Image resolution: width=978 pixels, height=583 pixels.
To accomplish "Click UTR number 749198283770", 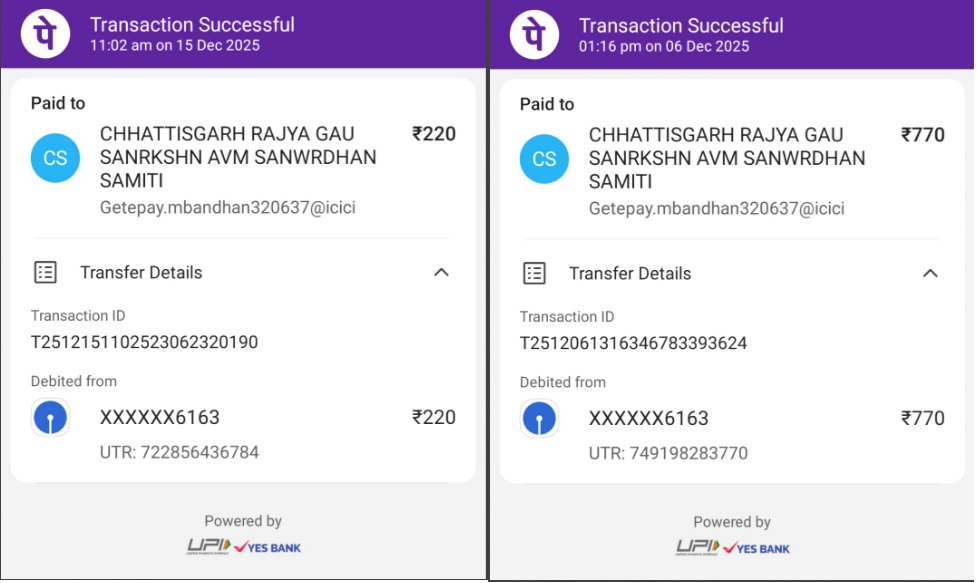I will coord(668,453).
